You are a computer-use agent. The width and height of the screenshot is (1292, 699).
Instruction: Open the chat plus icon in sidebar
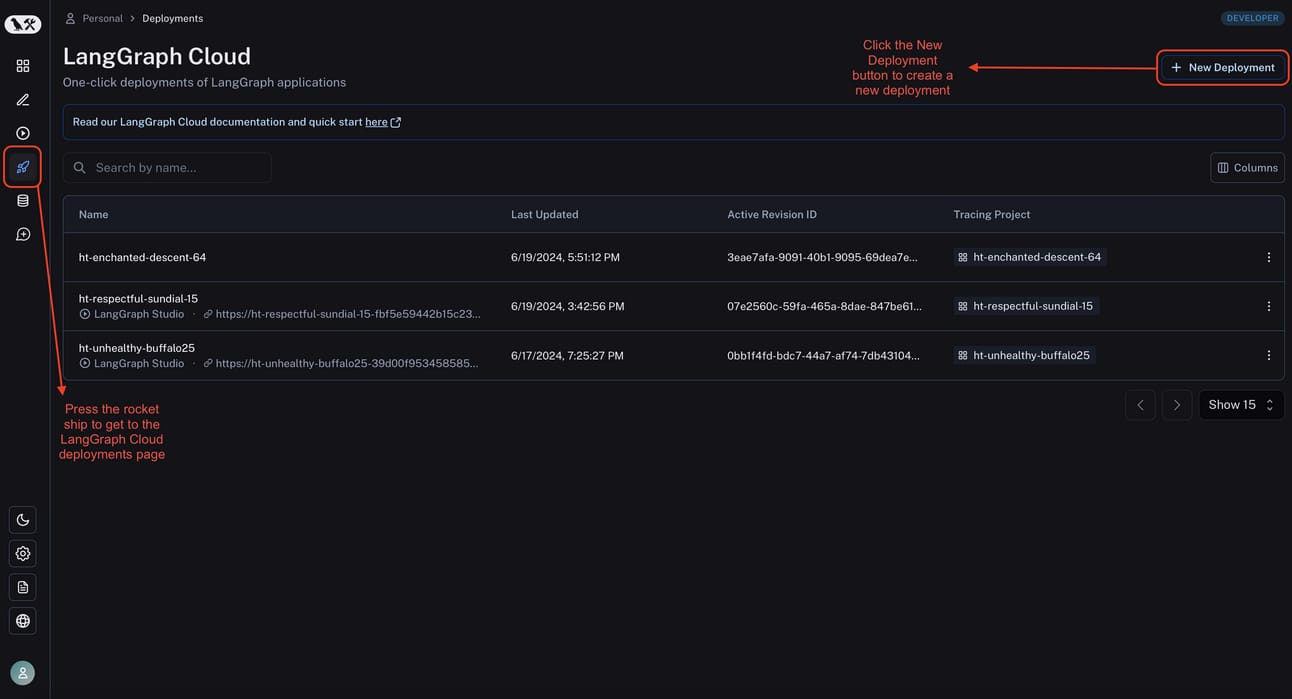point(23,234)
